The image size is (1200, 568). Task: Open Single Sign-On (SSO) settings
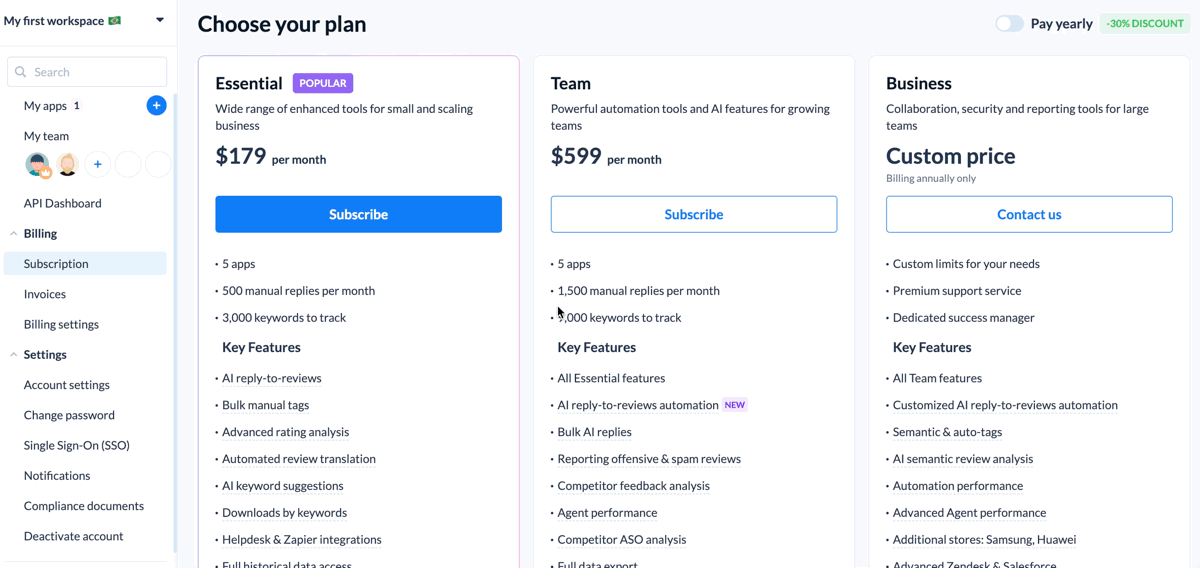[77, 445]
